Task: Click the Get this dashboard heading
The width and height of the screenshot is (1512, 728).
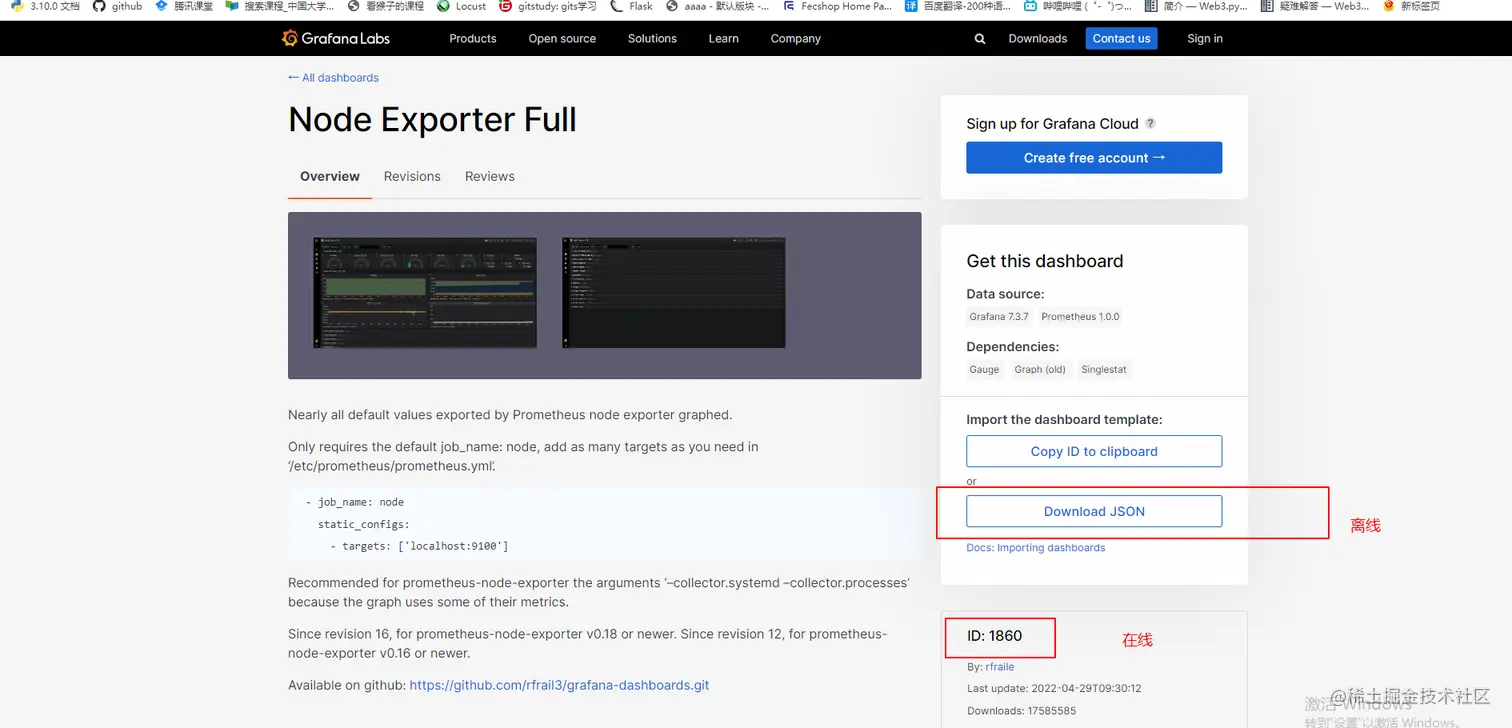Action: tap(1045, 261)
